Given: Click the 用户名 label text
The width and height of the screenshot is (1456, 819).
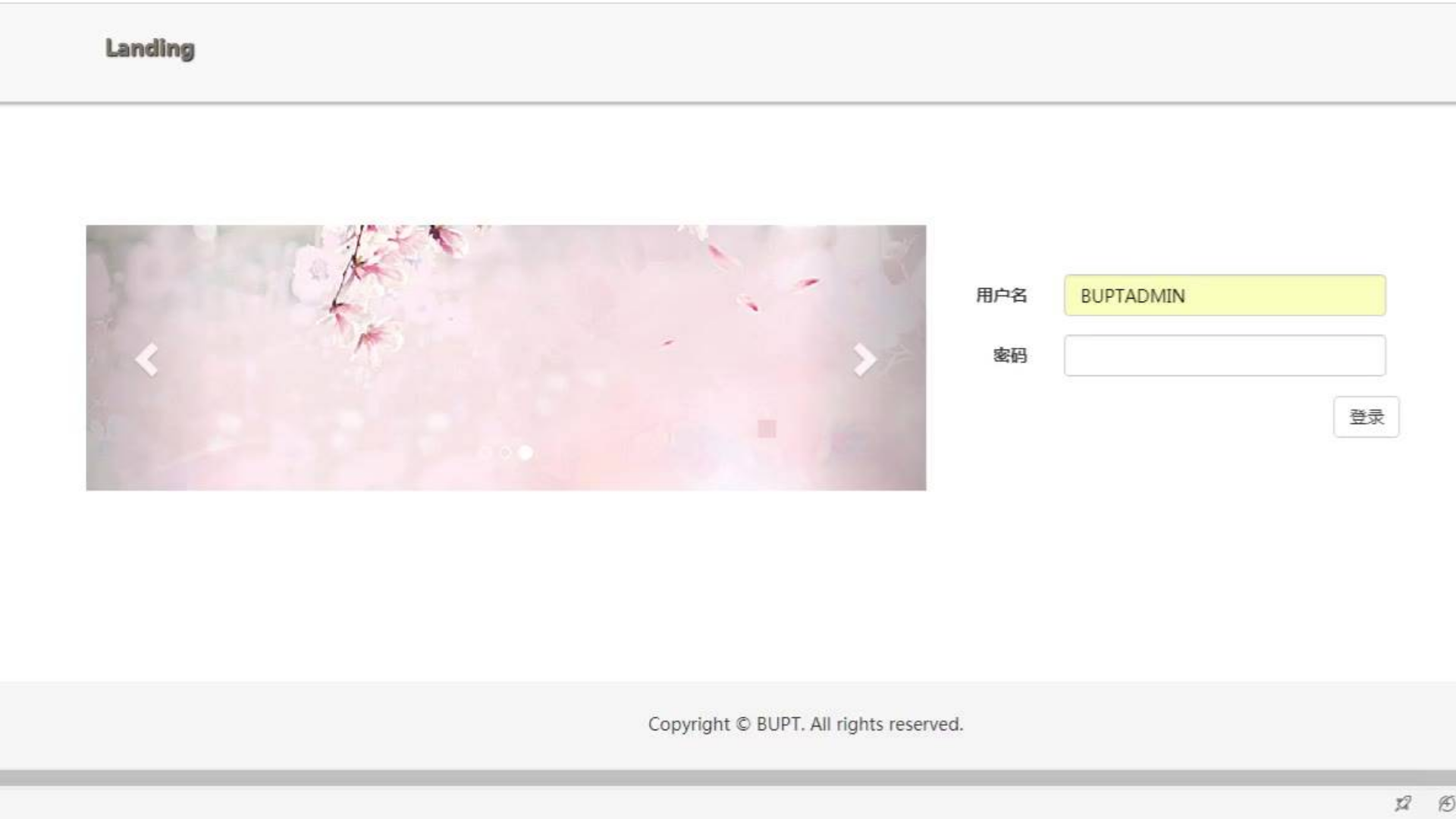Looking at the screenshot, I should [1001, 295].
